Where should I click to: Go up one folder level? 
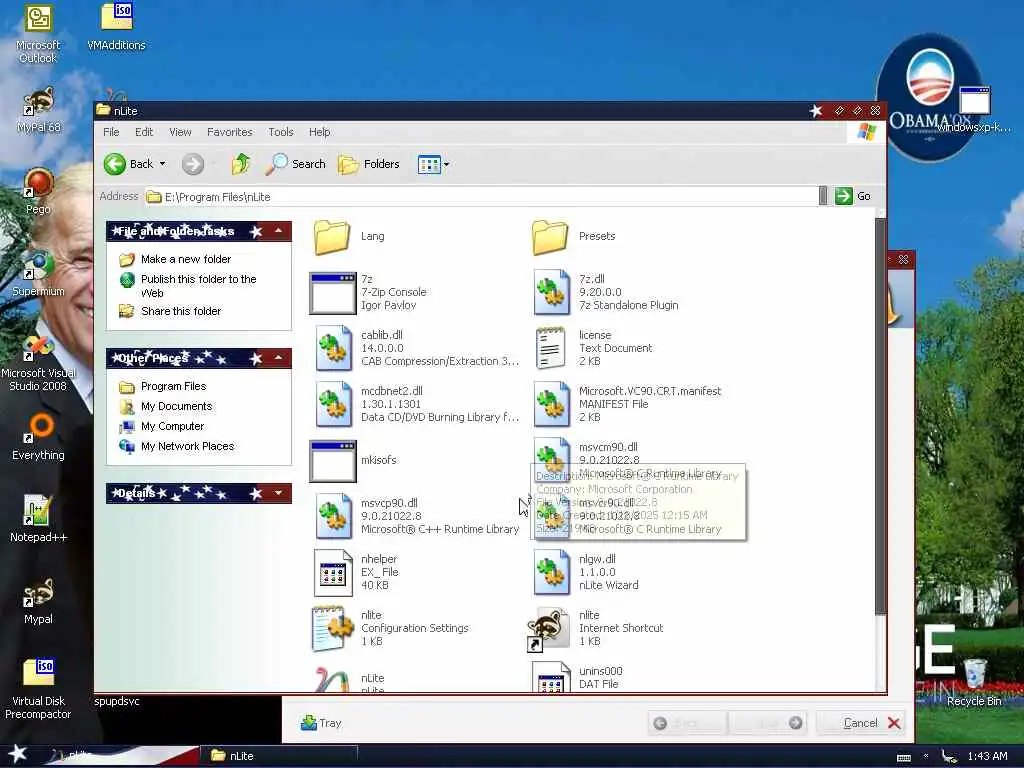pos(240,164)
